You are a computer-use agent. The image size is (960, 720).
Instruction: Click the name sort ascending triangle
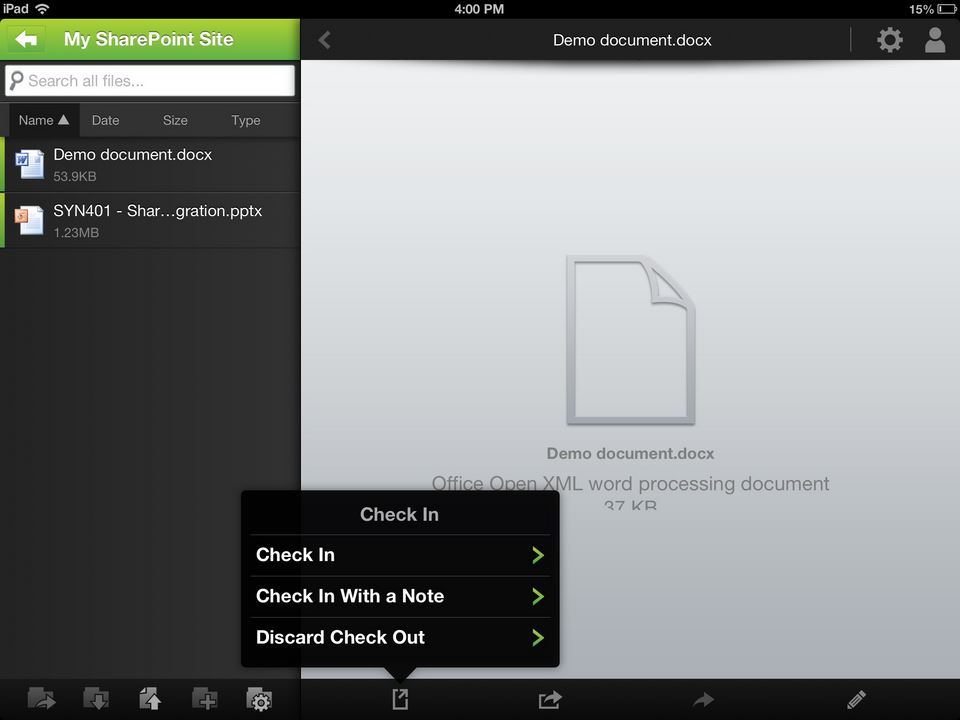click(63, 119)
